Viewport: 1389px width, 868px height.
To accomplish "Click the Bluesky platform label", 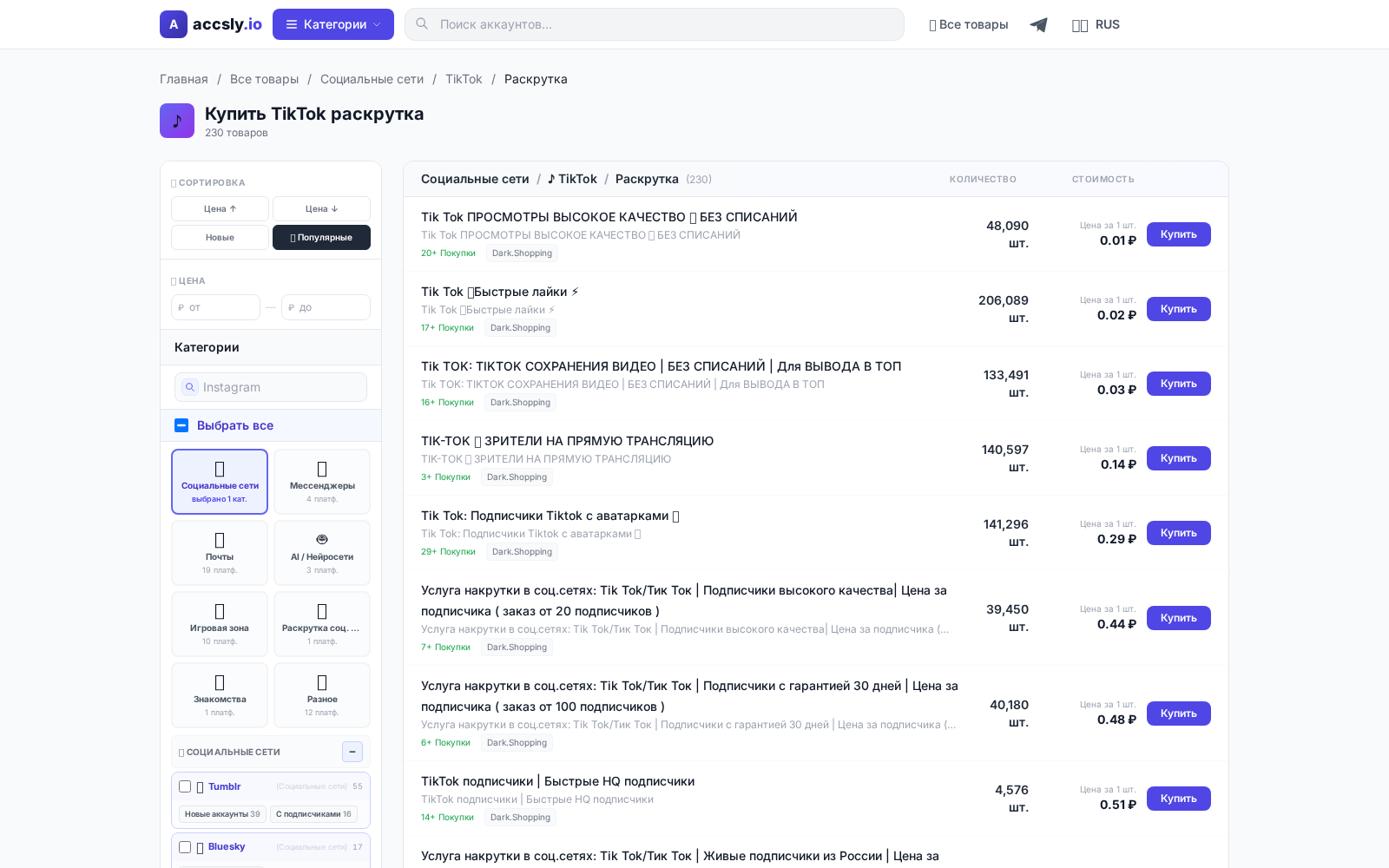I will pyautogui.click(x=227, y=847).
